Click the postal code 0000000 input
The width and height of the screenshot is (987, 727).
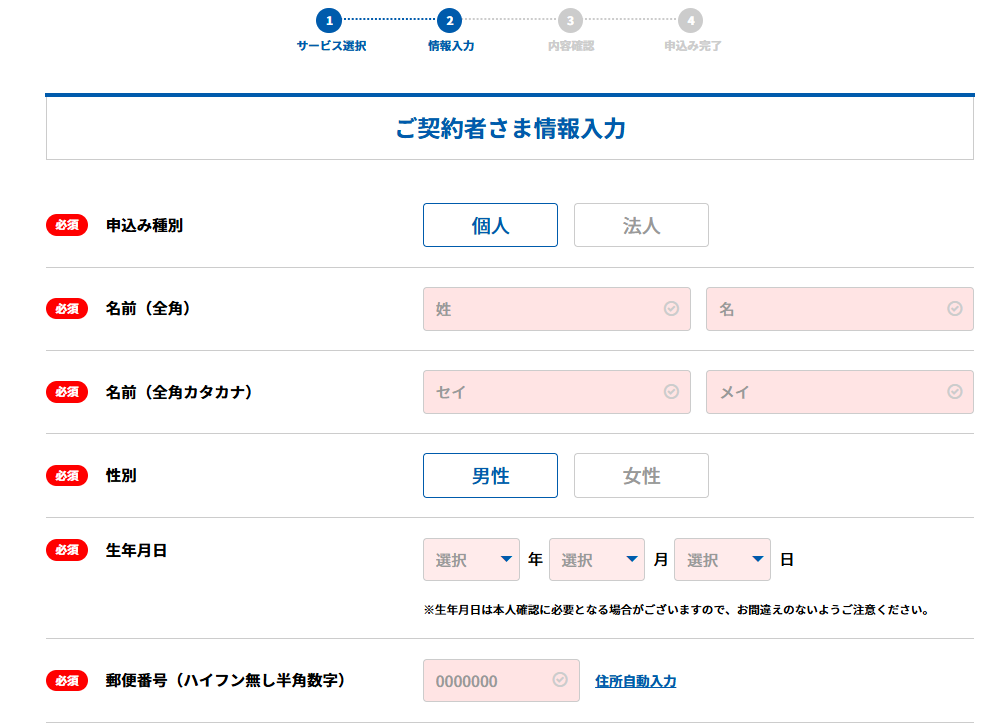490,681
